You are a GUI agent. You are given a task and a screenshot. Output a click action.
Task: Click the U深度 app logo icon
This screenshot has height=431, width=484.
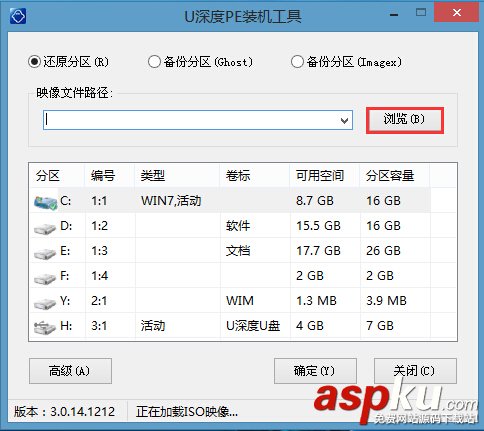click(18, 15)
